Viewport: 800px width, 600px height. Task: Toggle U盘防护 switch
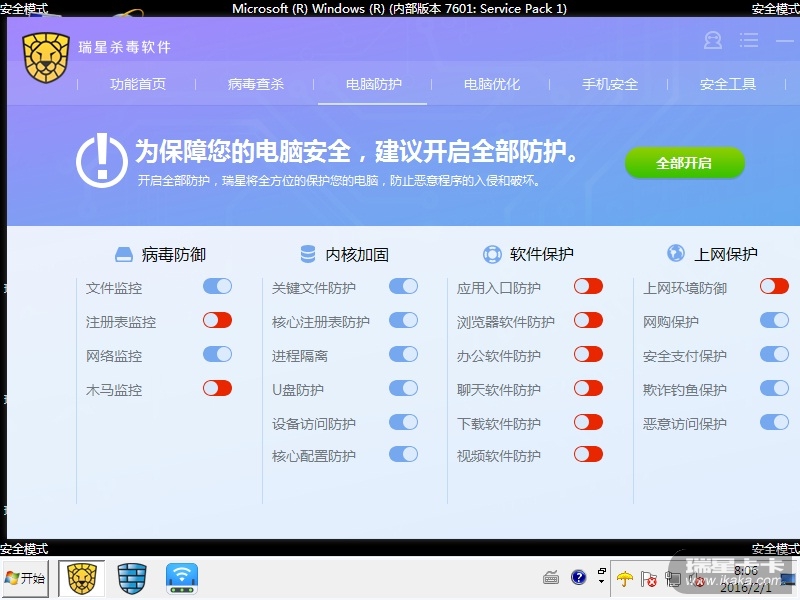(x=403, y=389)
